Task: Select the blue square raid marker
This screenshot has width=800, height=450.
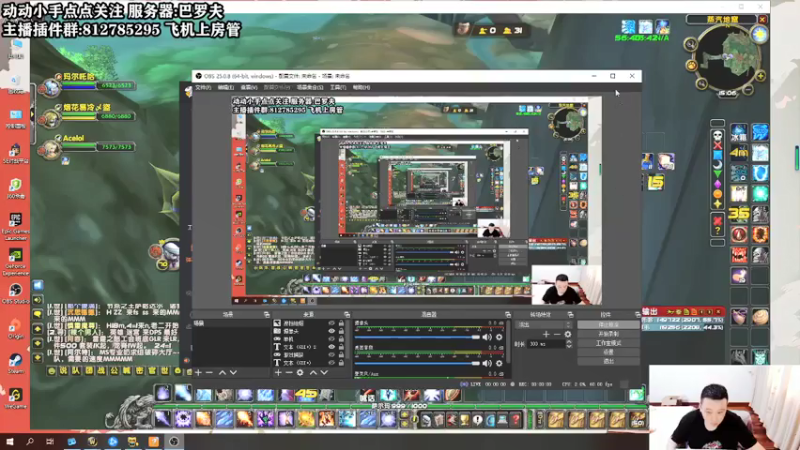Action: click(717, 155)
